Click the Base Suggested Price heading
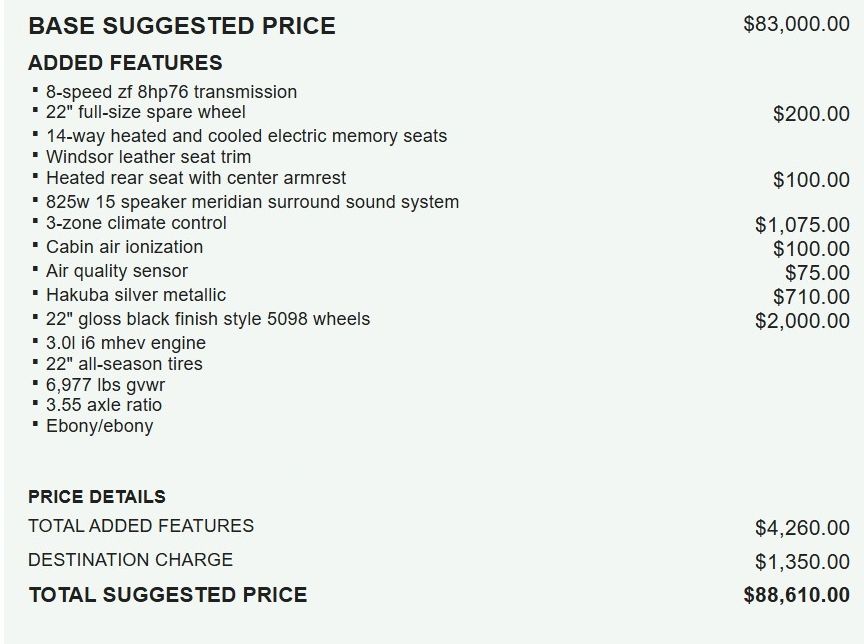Screen dimensions: 864x644 [182, 26]
